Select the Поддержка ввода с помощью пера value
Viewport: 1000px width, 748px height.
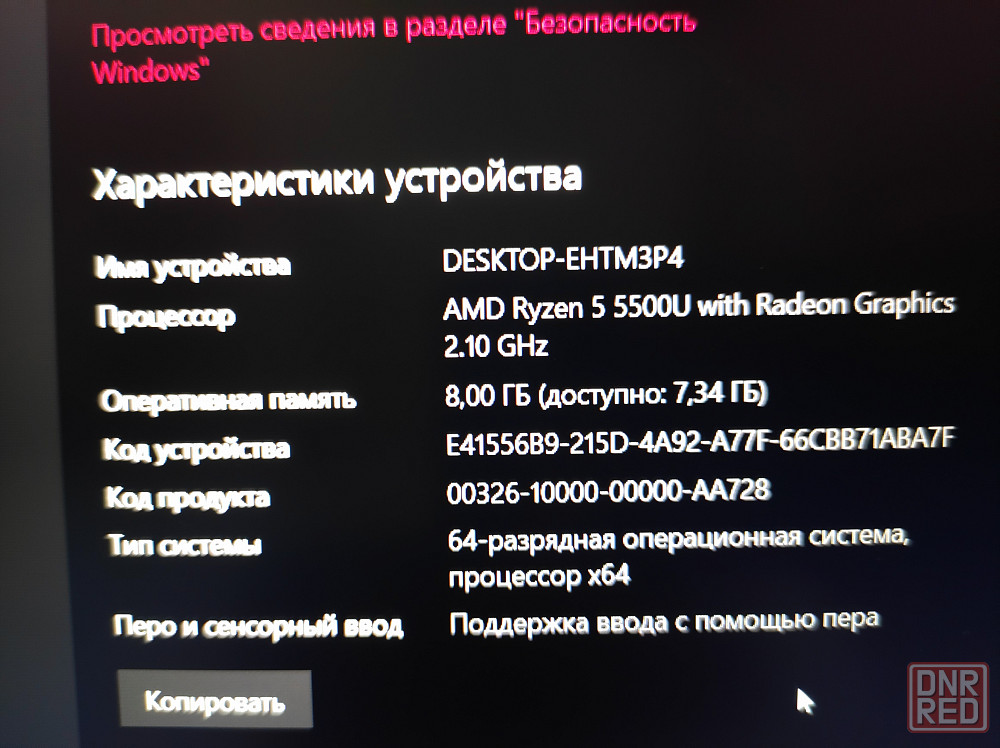(664, 622)
